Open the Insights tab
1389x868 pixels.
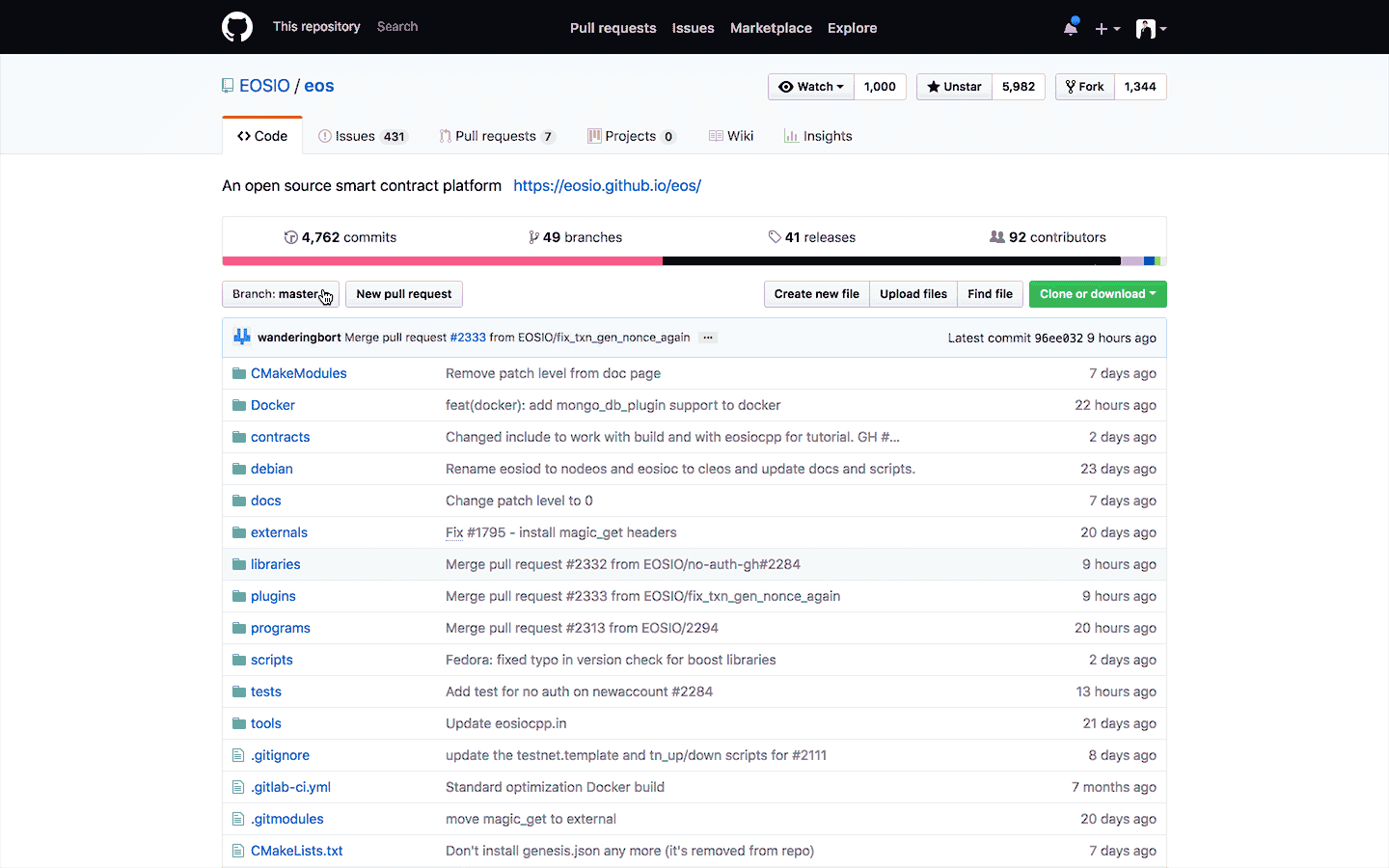[818, 136]
